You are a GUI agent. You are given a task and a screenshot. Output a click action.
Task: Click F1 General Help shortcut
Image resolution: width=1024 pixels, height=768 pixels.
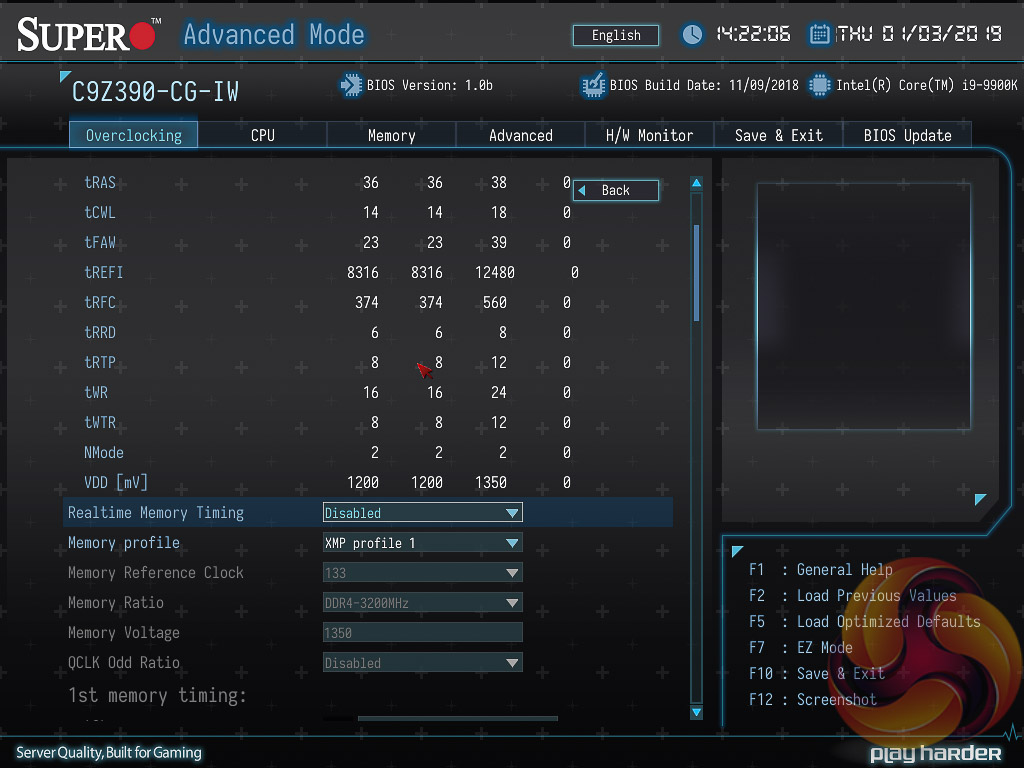[820, 569]
